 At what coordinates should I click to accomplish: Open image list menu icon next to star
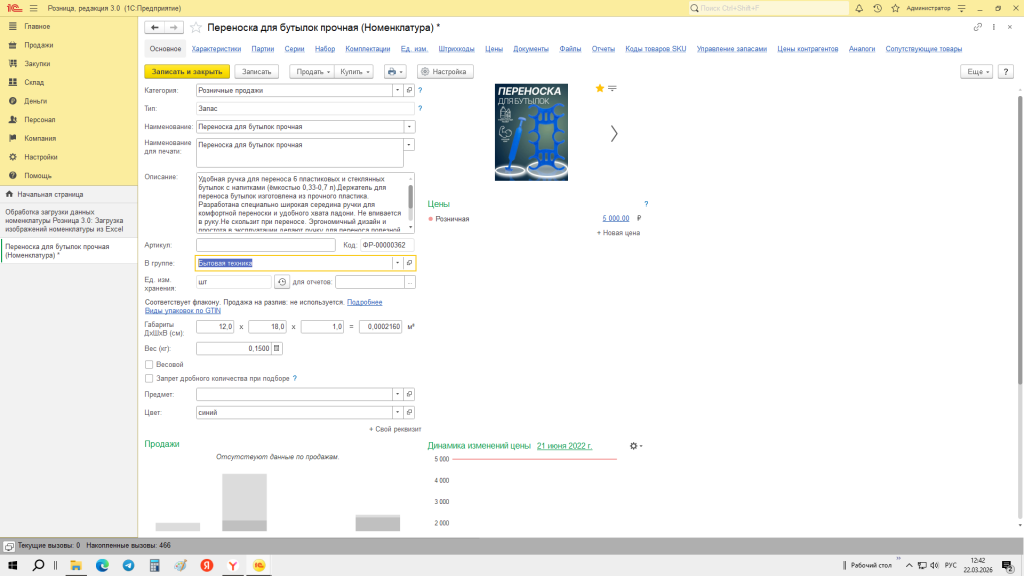tap(613, 88)
